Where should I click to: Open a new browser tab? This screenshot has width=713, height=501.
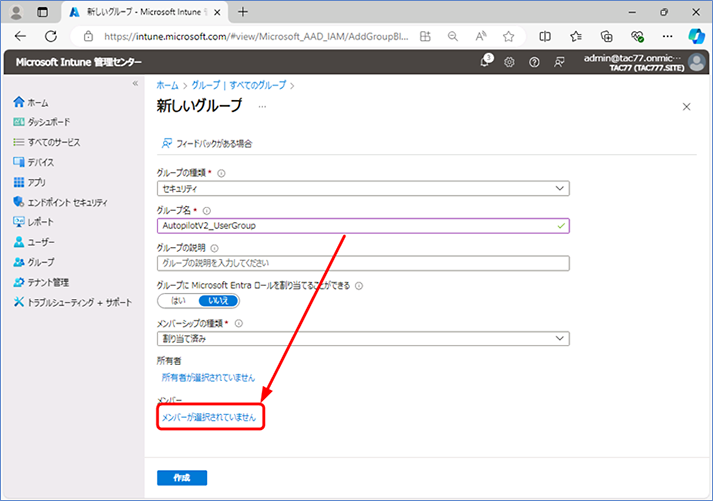[x=243, y=12]
